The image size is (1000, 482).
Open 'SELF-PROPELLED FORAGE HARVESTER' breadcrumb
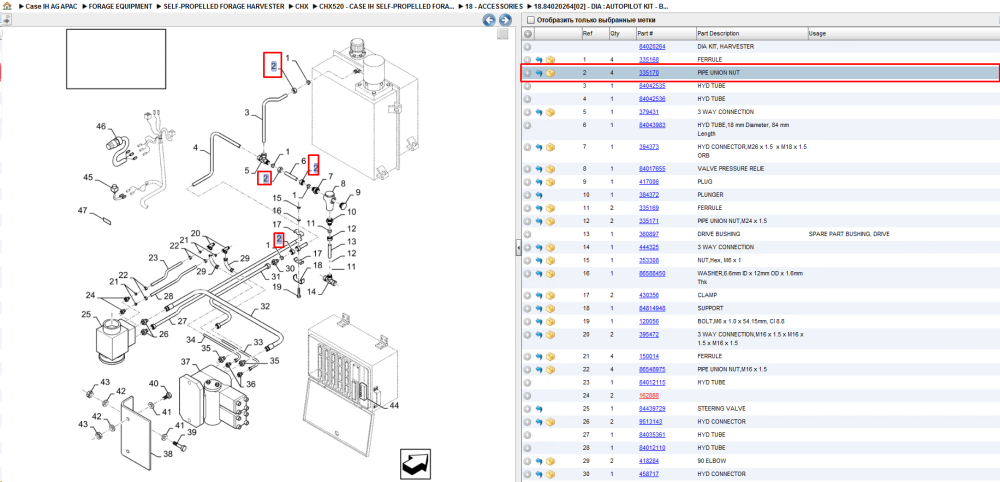(x=223, y=6)
